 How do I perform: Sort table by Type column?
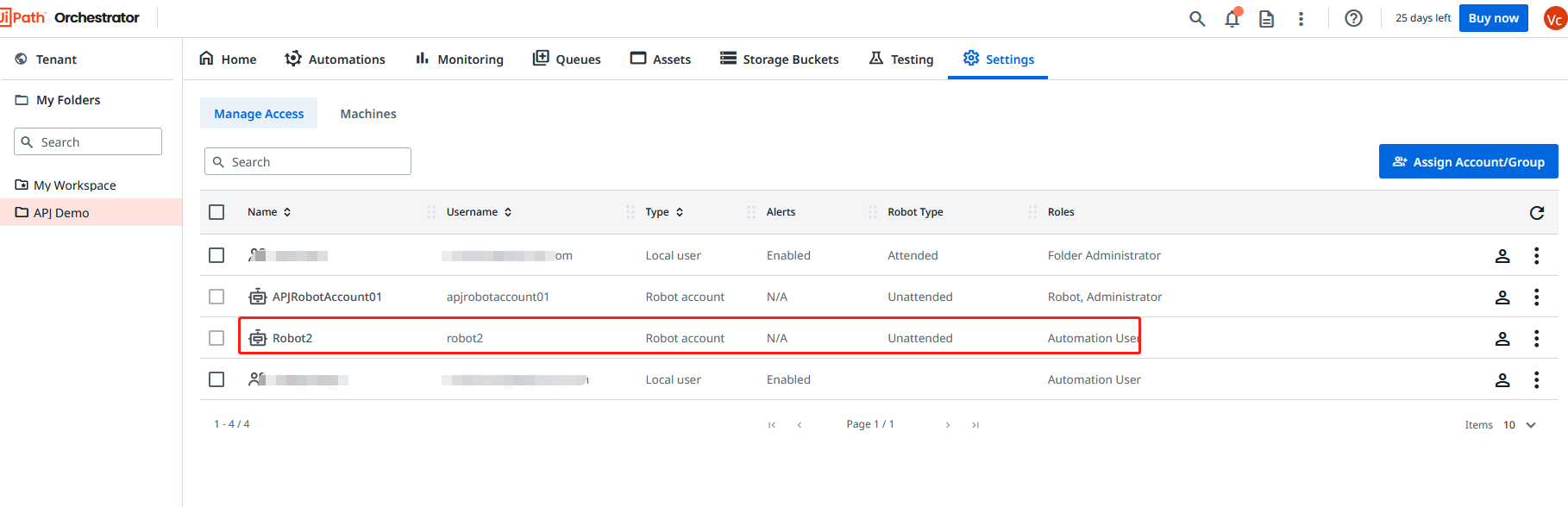(x=664, y=212)
